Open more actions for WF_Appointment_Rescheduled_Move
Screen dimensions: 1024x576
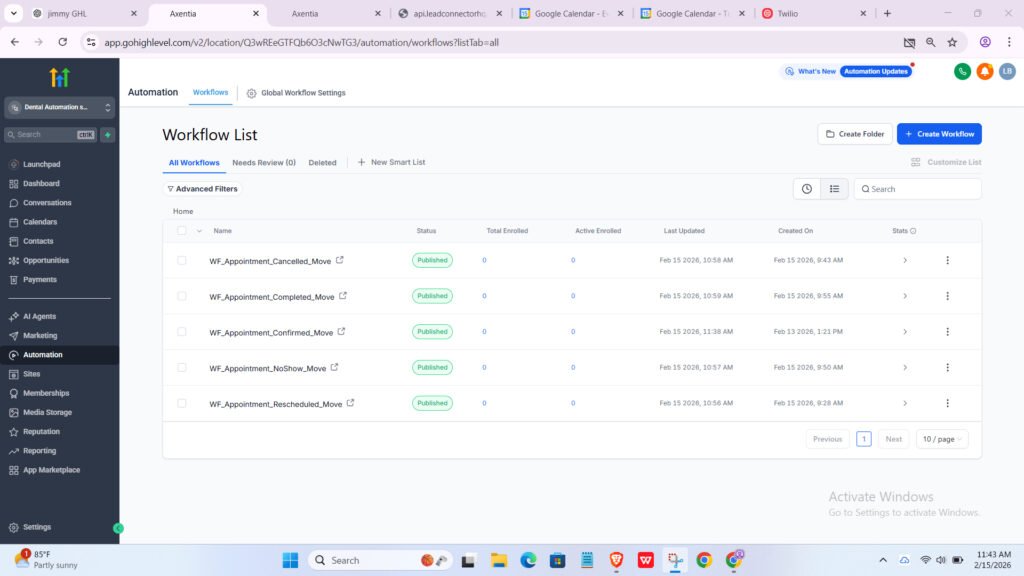(x=947, y=403)
